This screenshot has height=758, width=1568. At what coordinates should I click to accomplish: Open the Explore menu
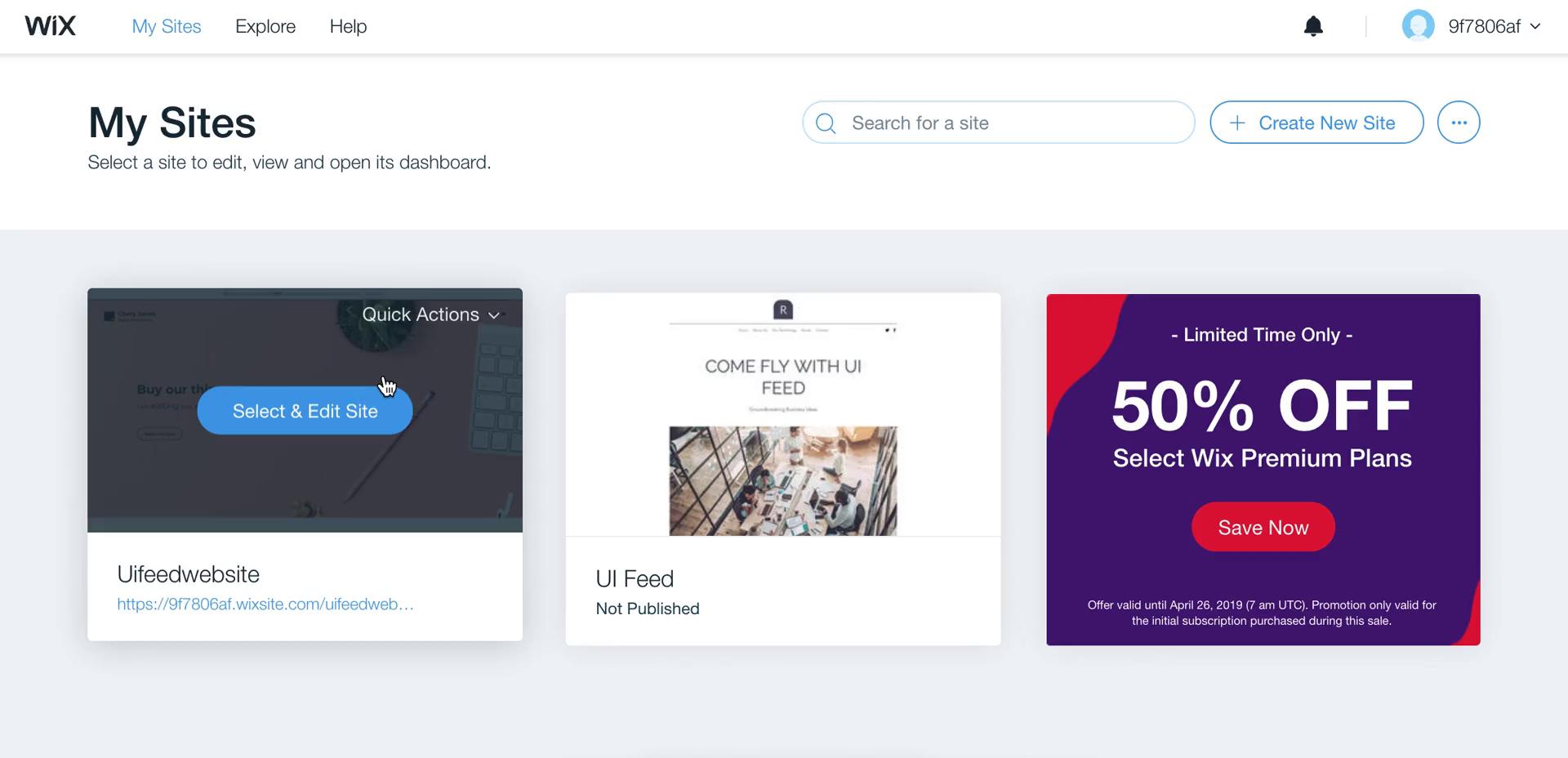point(265,26)
